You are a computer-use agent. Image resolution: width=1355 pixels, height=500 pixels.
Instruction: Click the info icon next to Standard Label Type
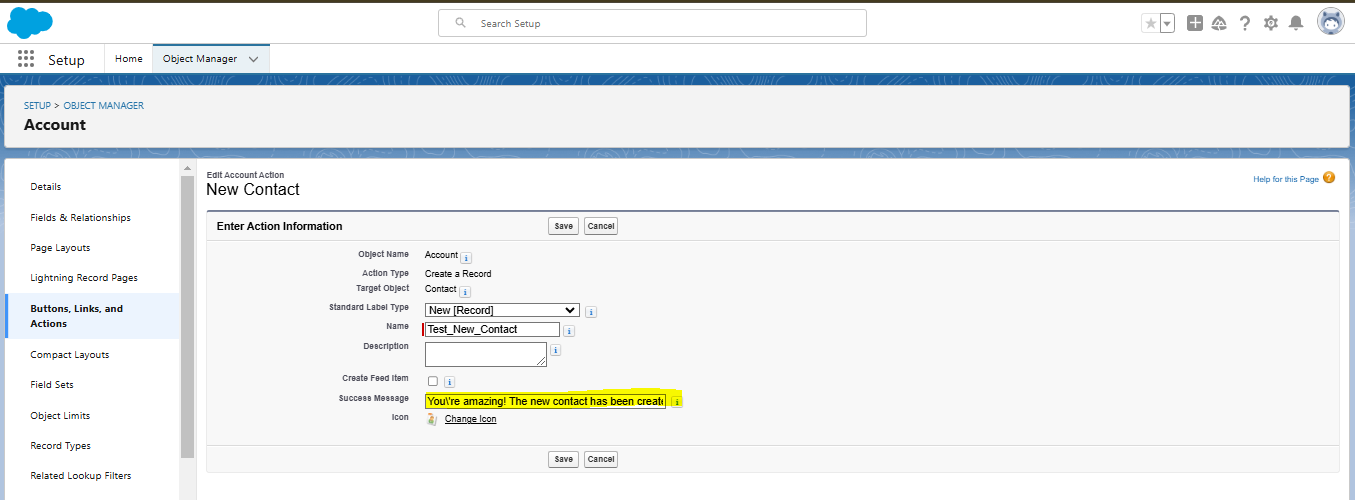(x=591, y=312)
